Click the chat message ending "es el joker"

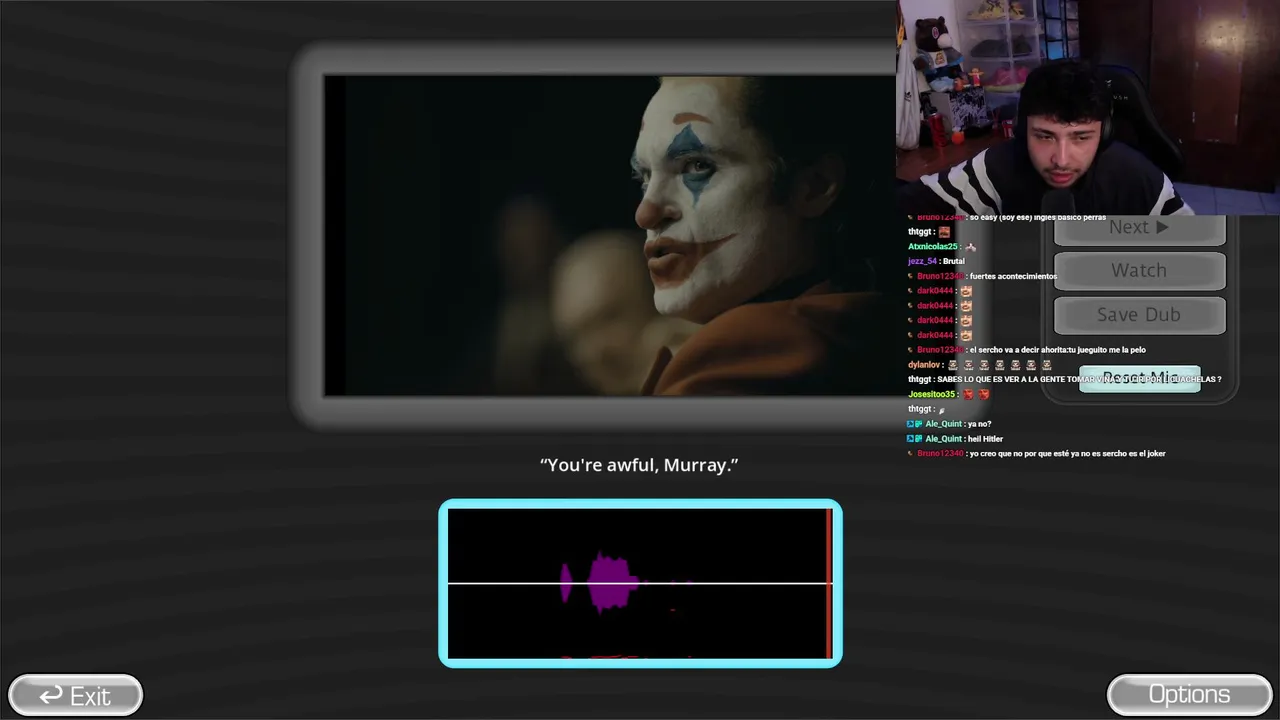[1068, 454]
